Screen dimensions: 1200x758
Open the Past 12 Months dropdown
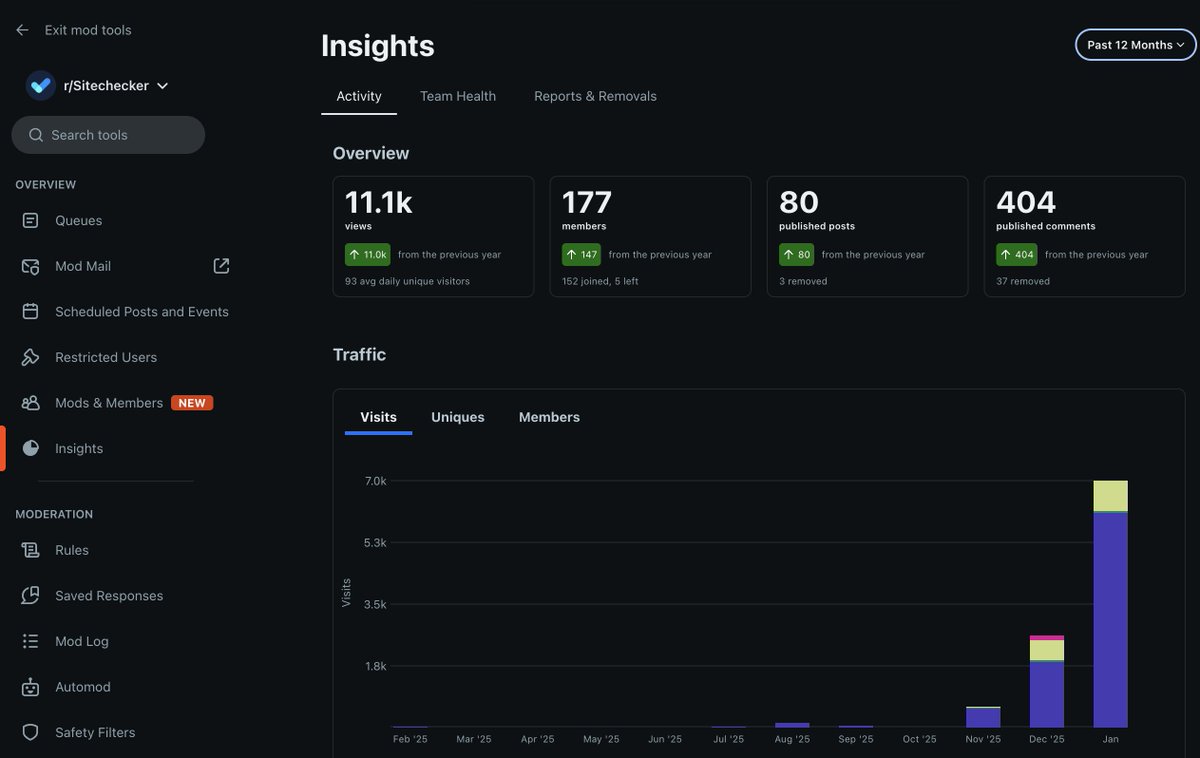point(1135,44)
